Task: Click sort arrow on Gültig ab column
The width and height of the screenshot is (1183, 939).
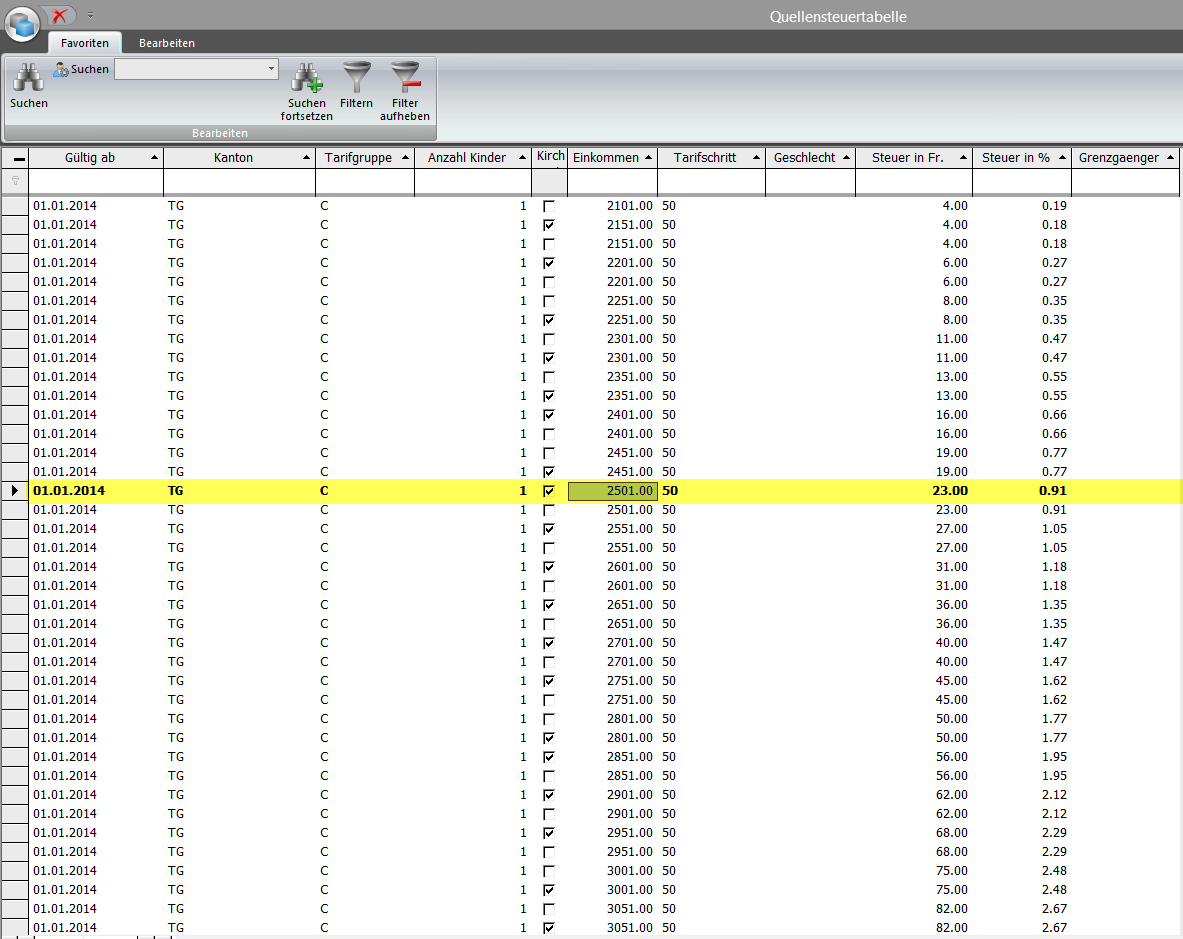Action: [x=154, y=158]
